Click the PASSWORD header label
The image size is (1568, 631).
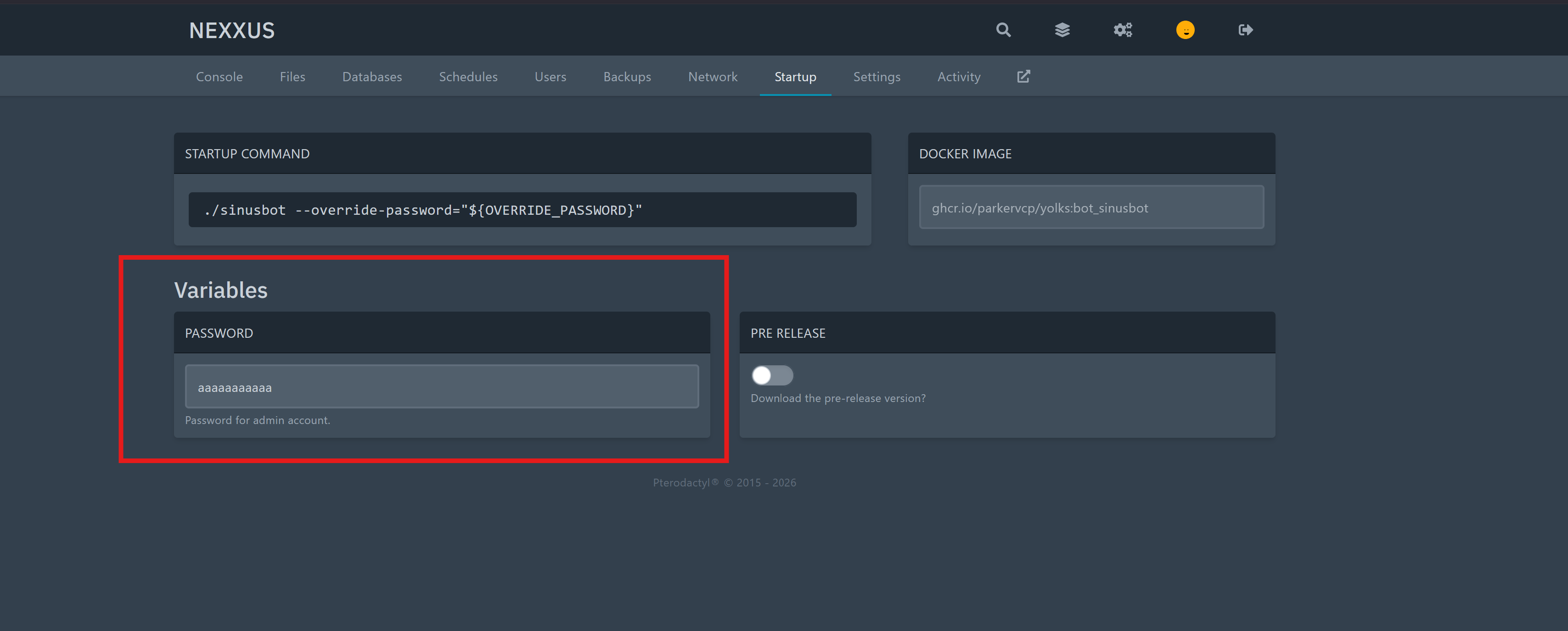click(x=219, y=334)
